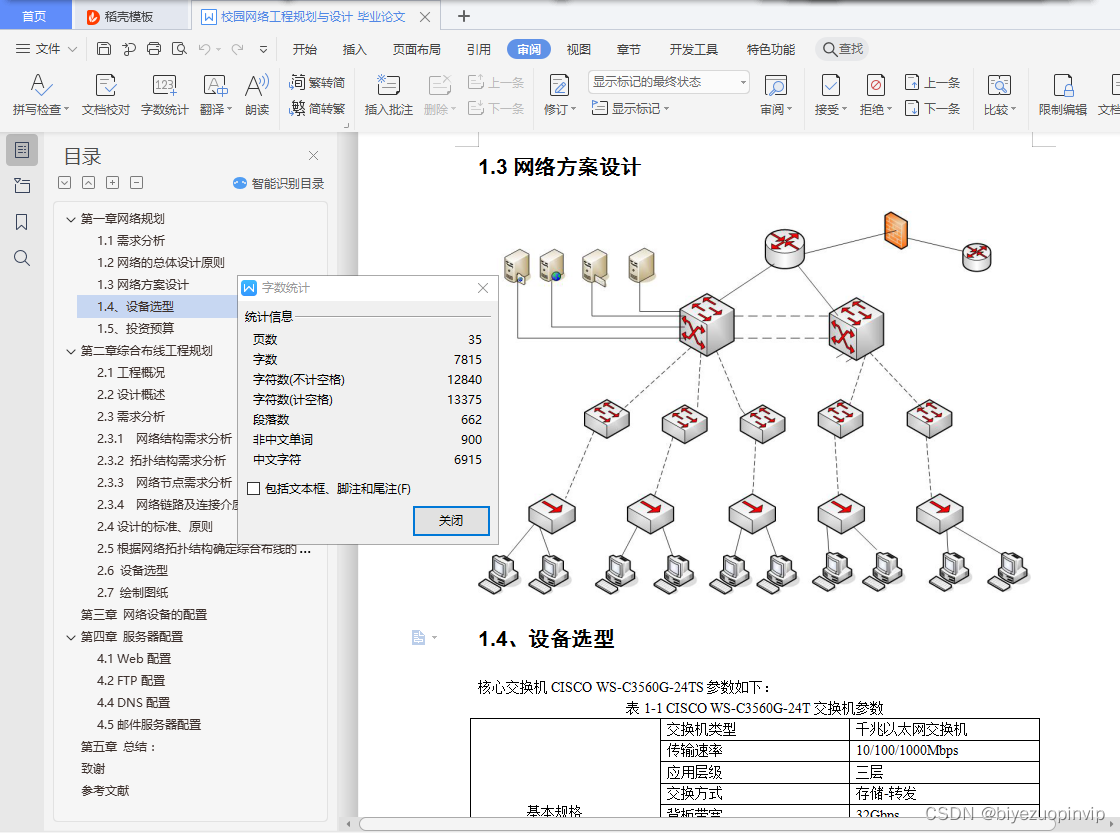Open the TOC move-down dropdown icon
Image resolution: width=1120 pixels, height=833 pixels.
64,183
